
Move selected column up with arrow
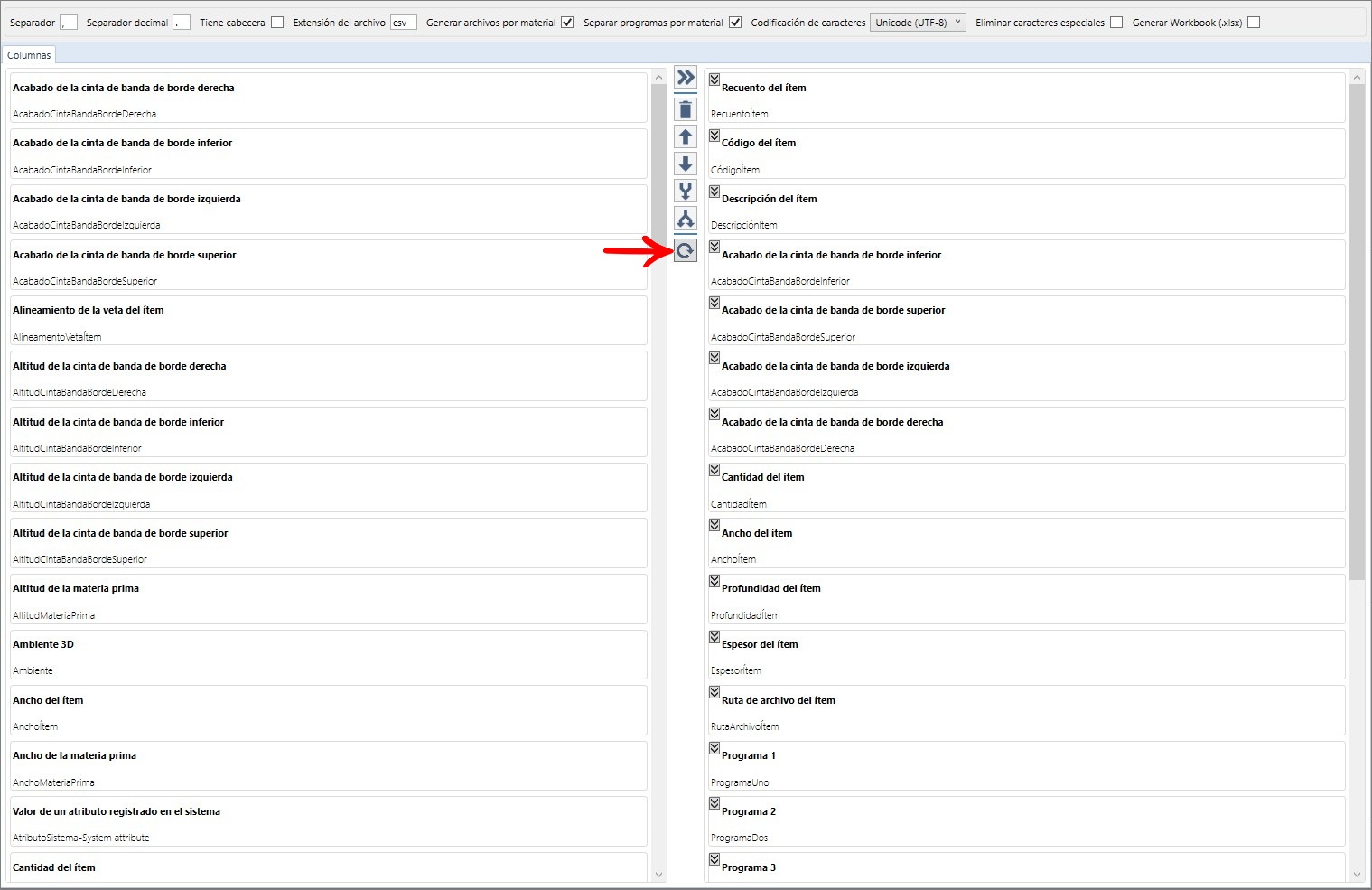tap(686, 136)
